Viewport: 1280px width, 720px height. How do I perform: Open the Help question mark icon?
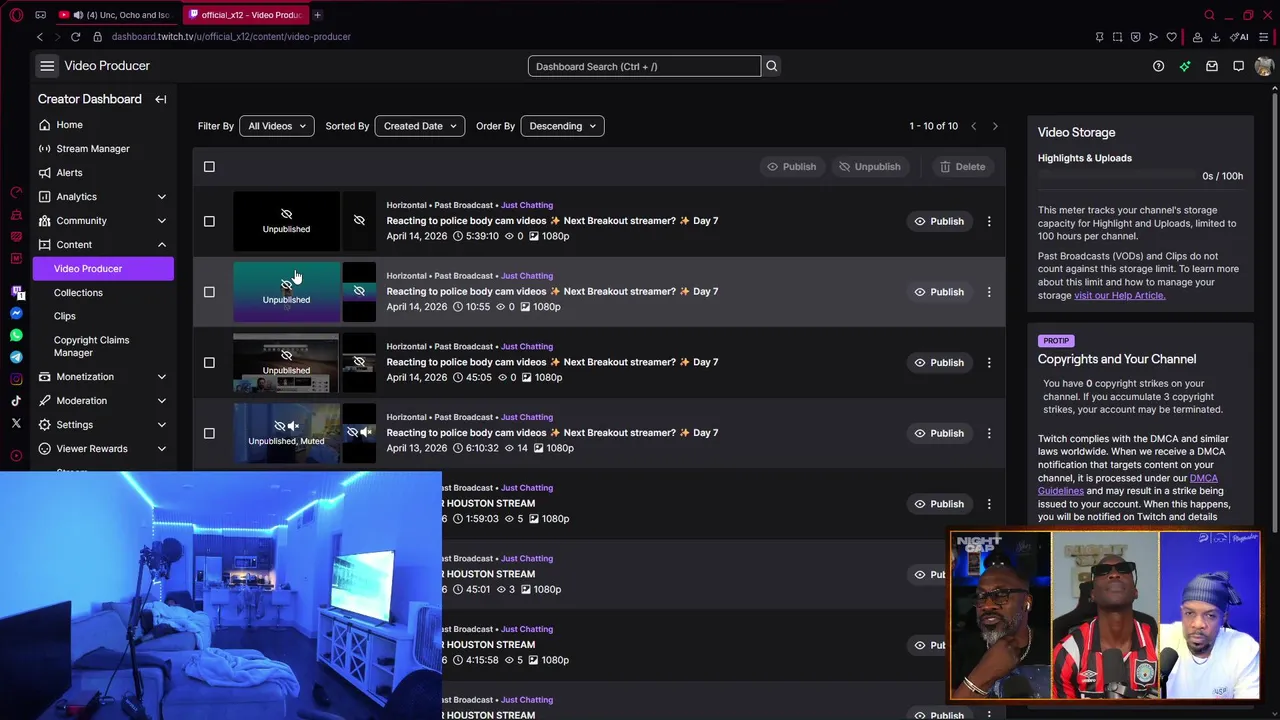pos(1158,66)
